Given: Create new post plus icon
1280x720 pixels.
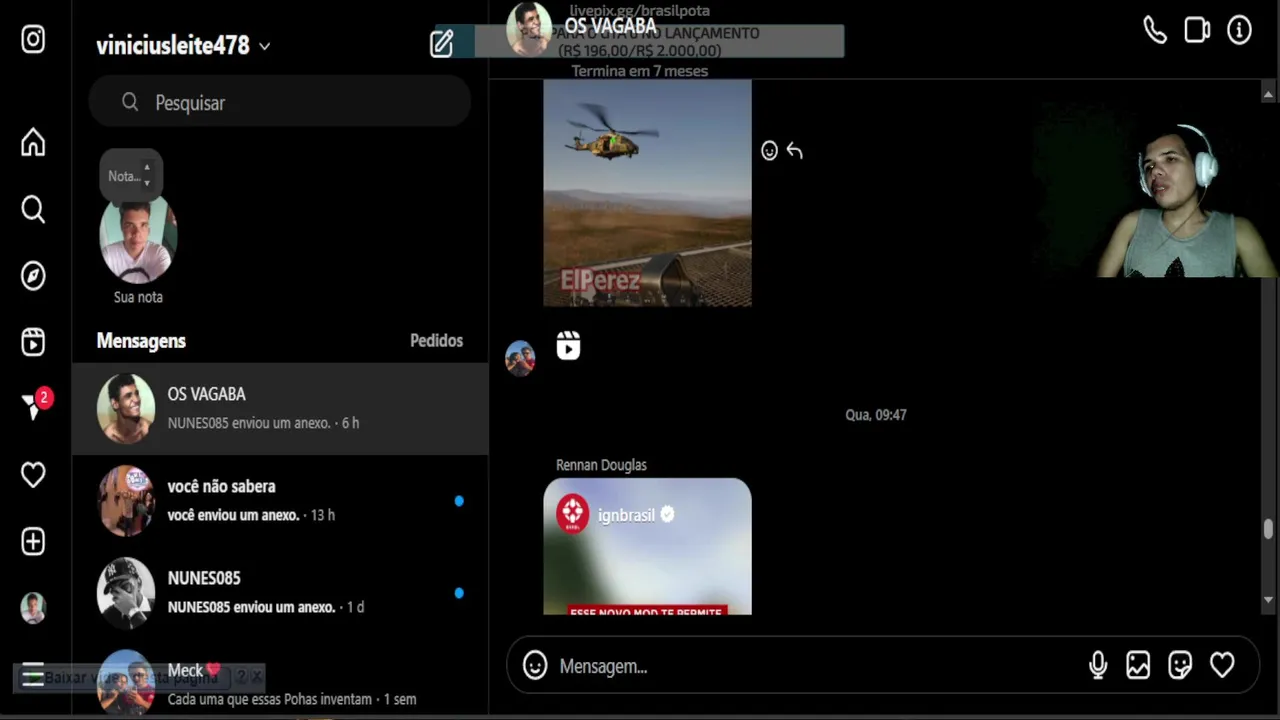Looking at the screenshot, I should coord(33,541).
